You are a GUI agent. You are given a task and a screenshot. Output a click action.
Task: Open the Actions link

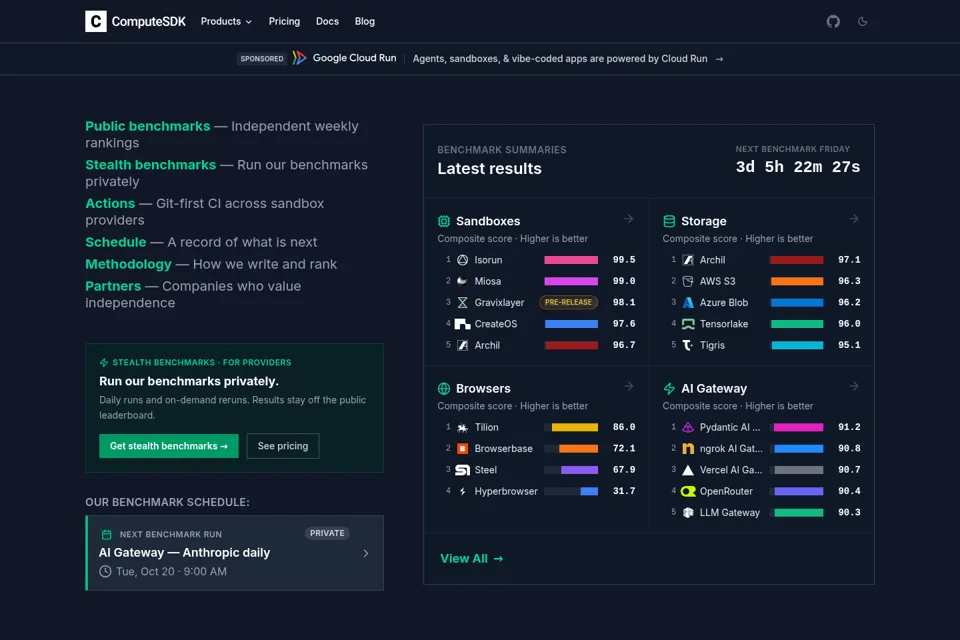tap(110, 203)
